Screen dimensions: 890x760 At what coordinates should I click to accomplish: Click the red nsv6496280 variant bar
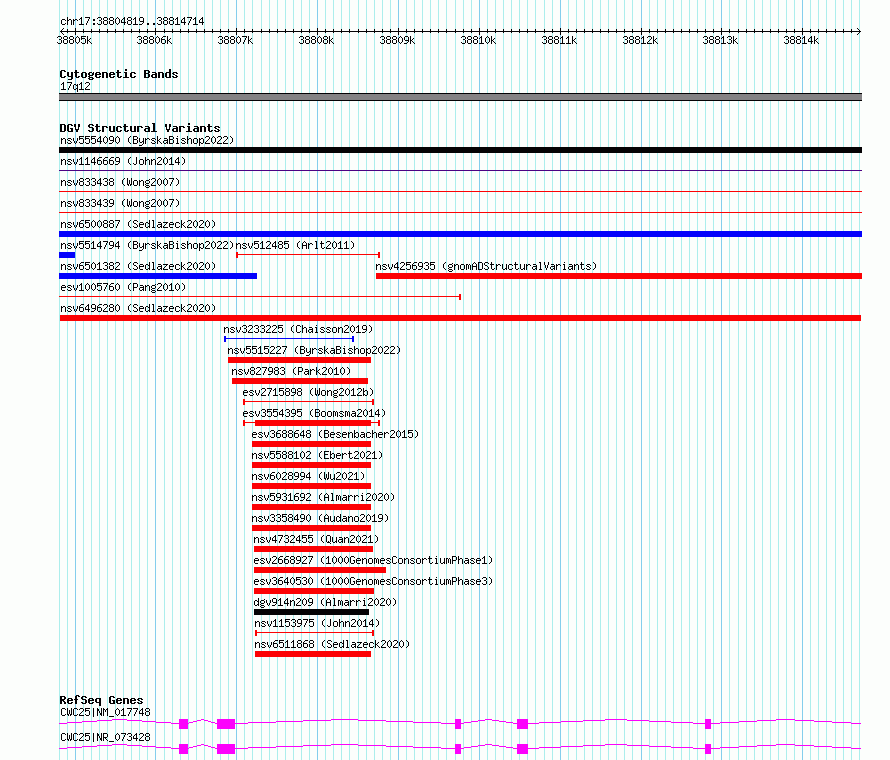pos(460,318)
